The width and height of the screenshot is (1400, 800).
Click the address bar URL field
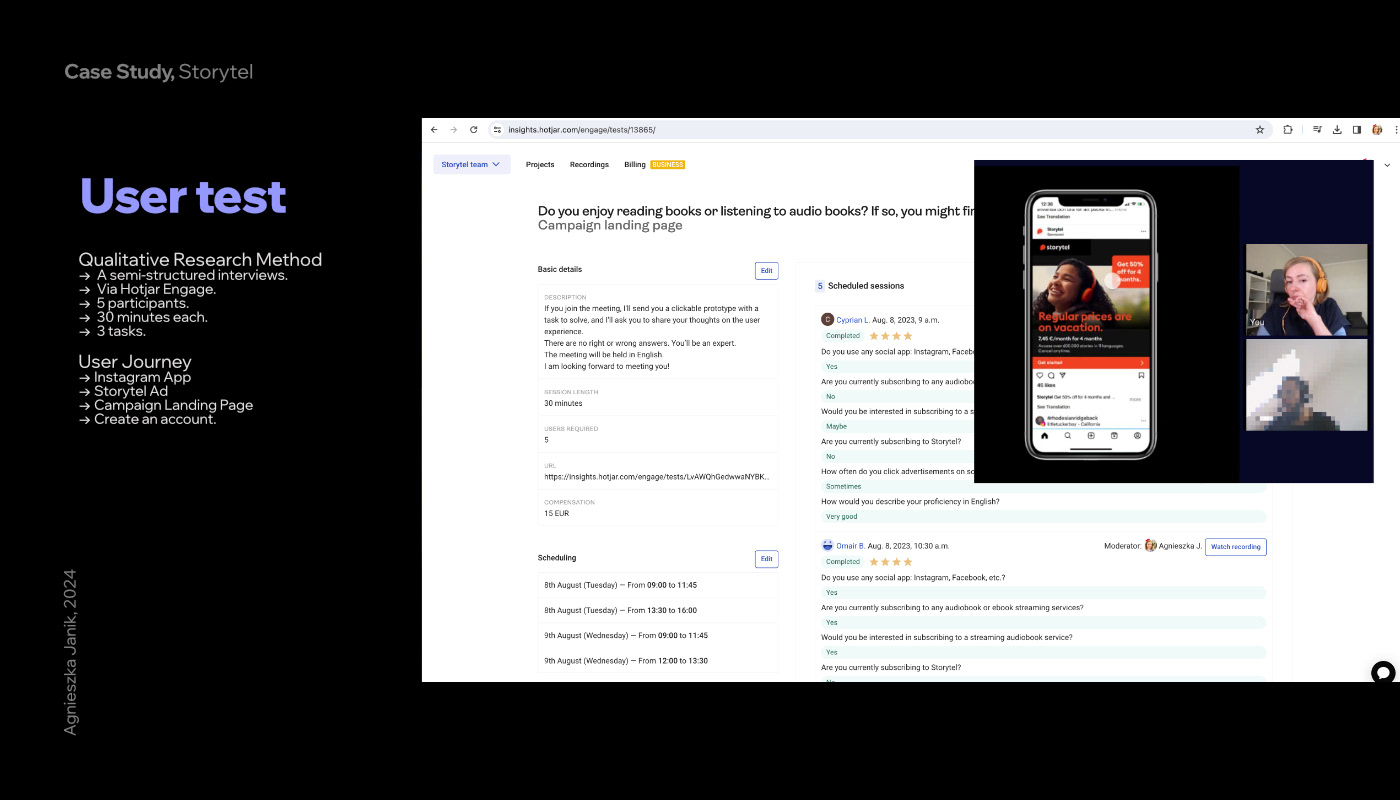coord(880,130)
